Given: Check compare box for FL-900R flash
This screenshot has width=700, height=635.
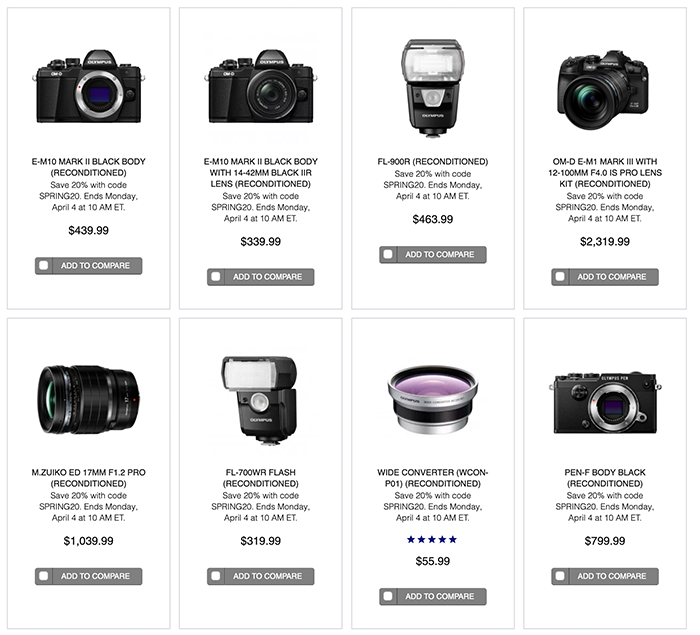Looking at the screenshot, I should tap(389, 255).
